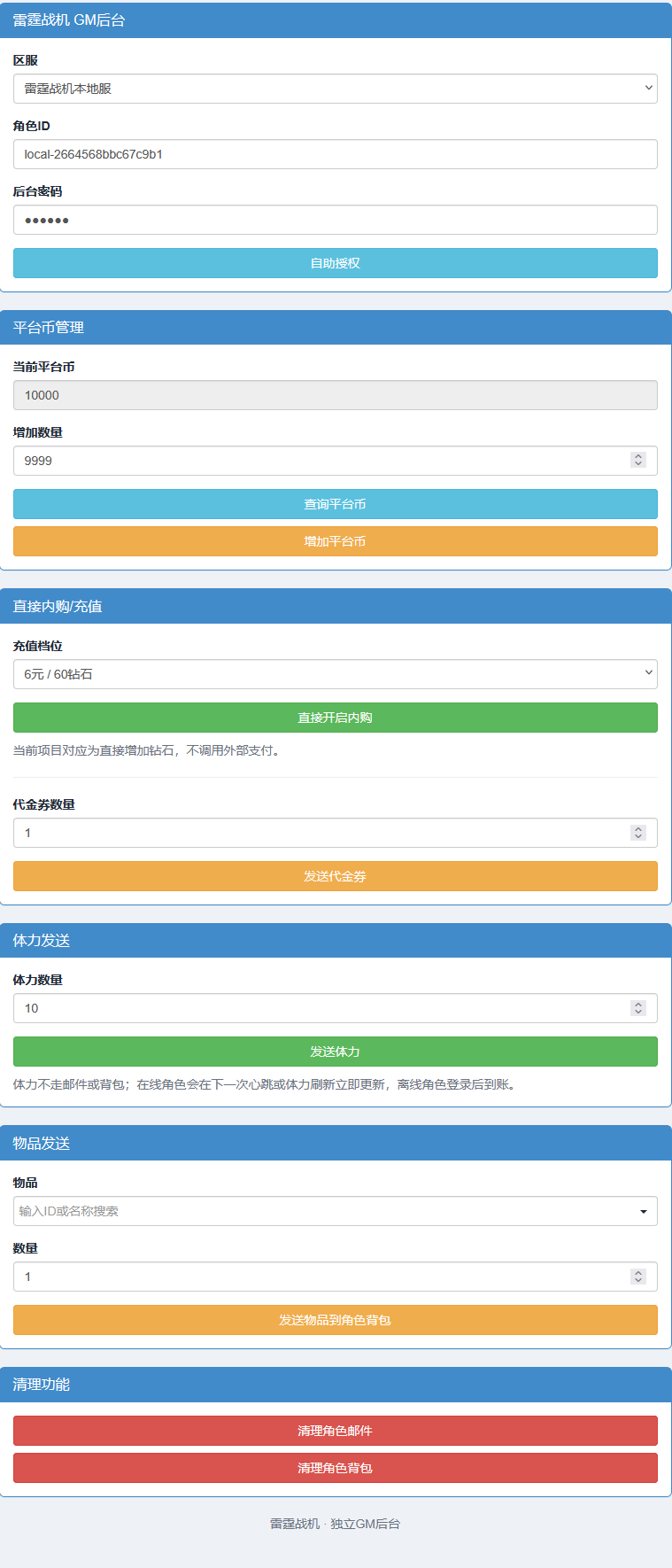
Task: Click the 体力数量 spinner arrows
Action: [x=638, y=1007]
